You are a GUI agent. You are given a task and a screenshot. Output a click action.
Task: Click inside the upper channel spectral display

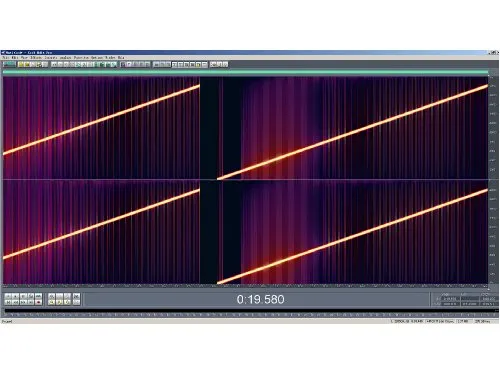pos(245,128)
